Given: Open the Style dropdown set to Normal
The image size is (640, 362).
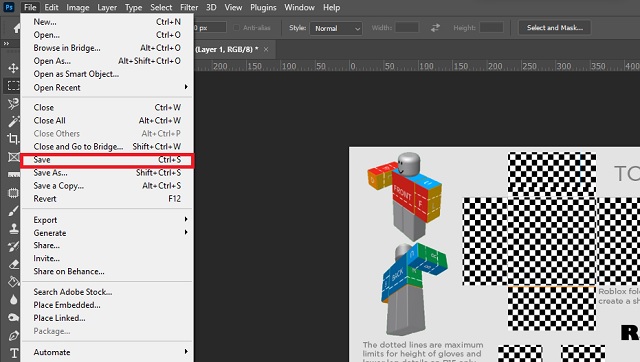Looking at the screenshot, I should [336, 28].
